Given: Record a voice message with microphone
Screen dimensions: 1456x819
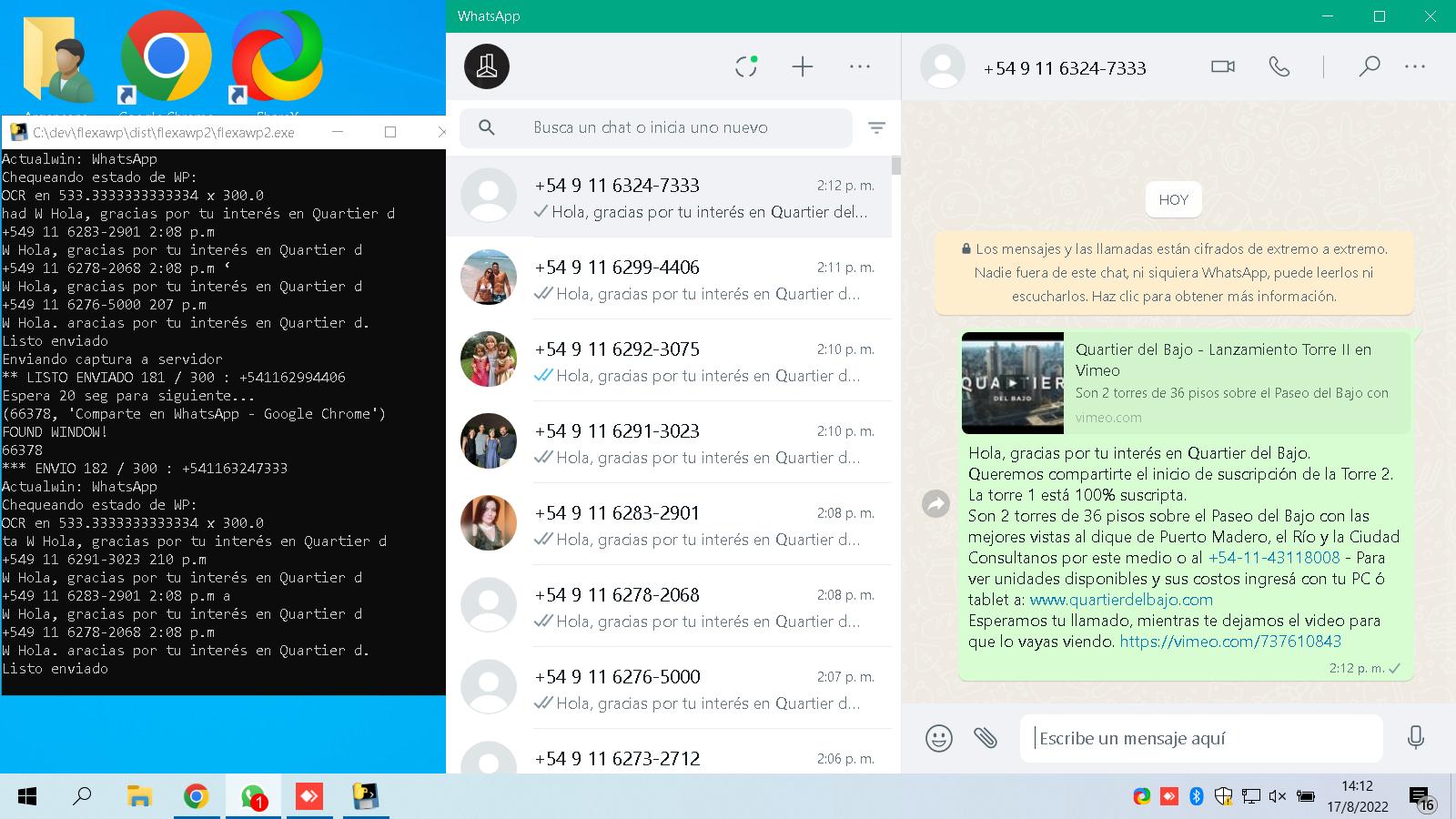Looking at the screenshot, I should coord(1416,737).
